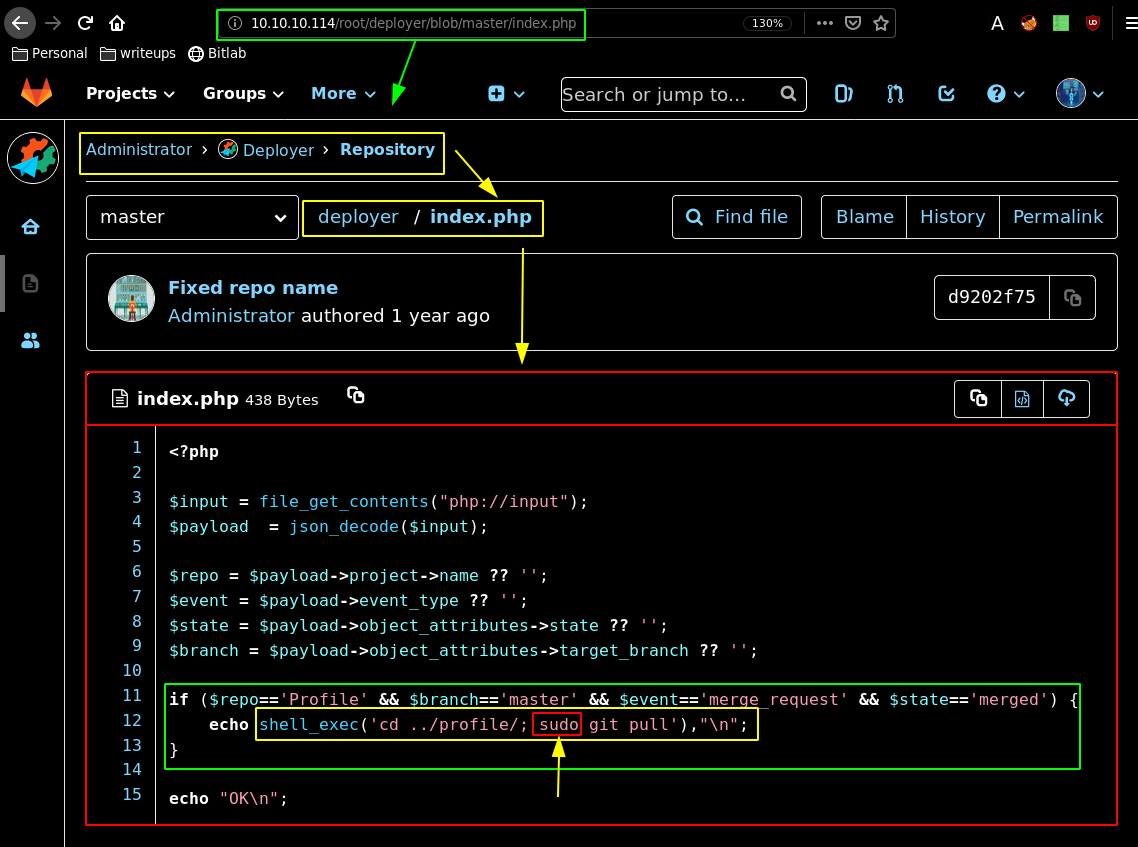Click the Administrator commit author link
This screenshot has width=1138, height=847.
pos(231,316)
